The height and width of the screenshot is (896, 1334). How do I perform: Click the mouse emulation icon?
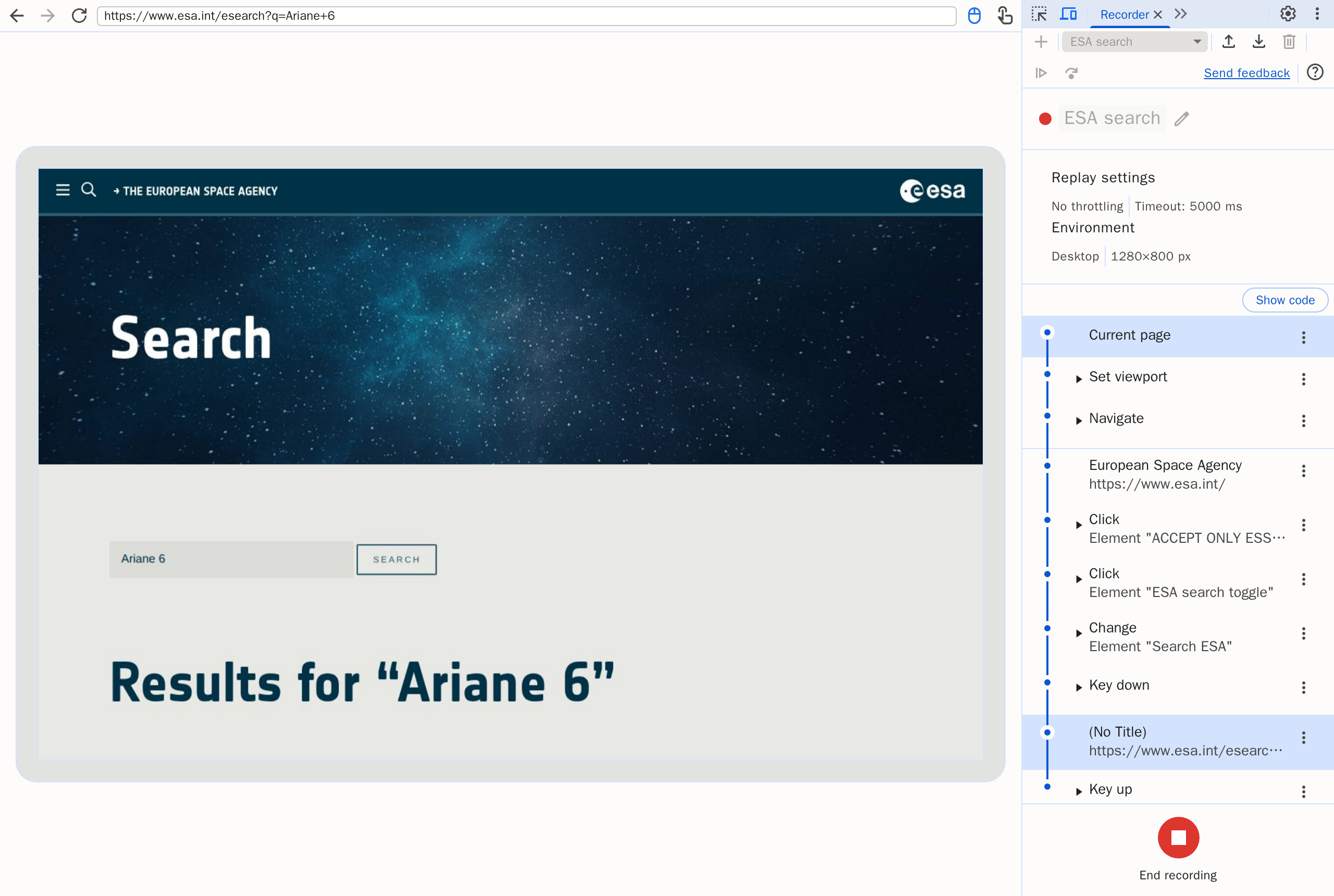click(x=974, y=16)
